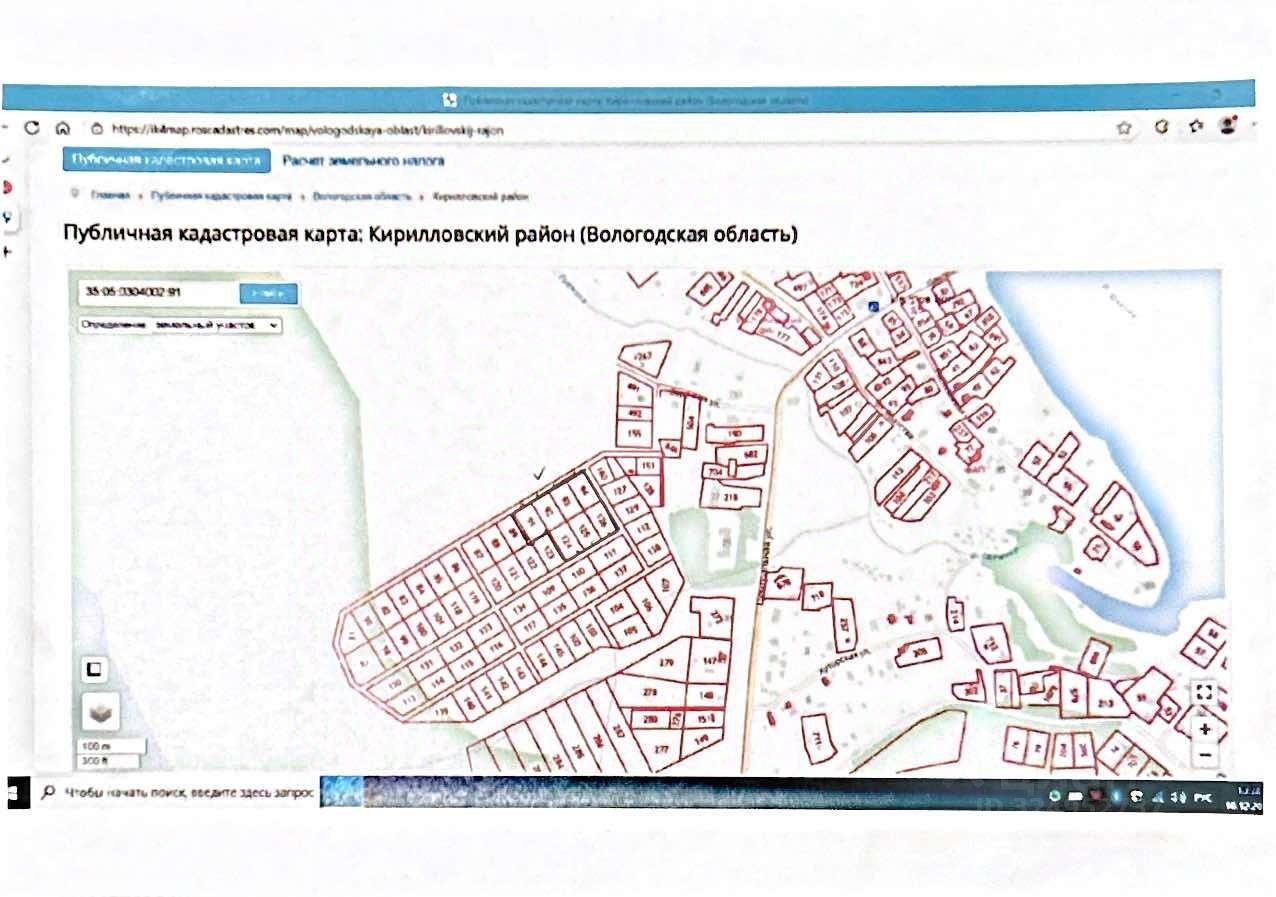Go to the browser home page icon
This screenshot has width=1276, height=897.
62,128
